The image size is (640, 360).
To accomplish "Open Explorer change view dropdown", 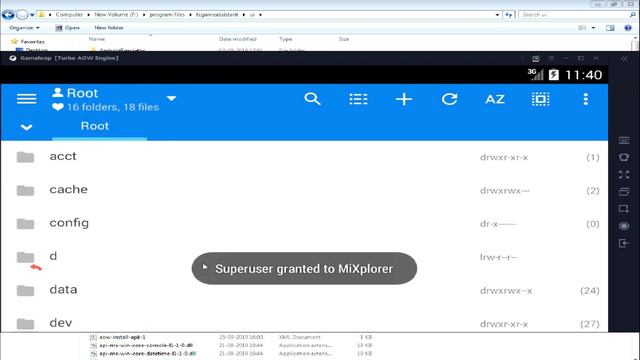I will click(593, 28).
